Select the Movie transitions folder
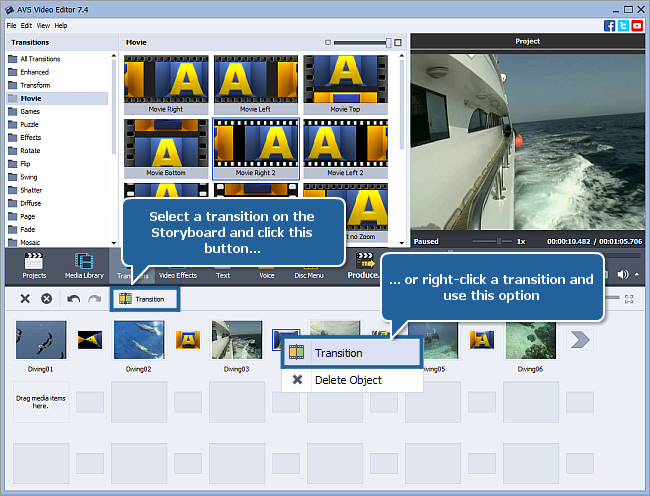 click(x=57, y=98)
